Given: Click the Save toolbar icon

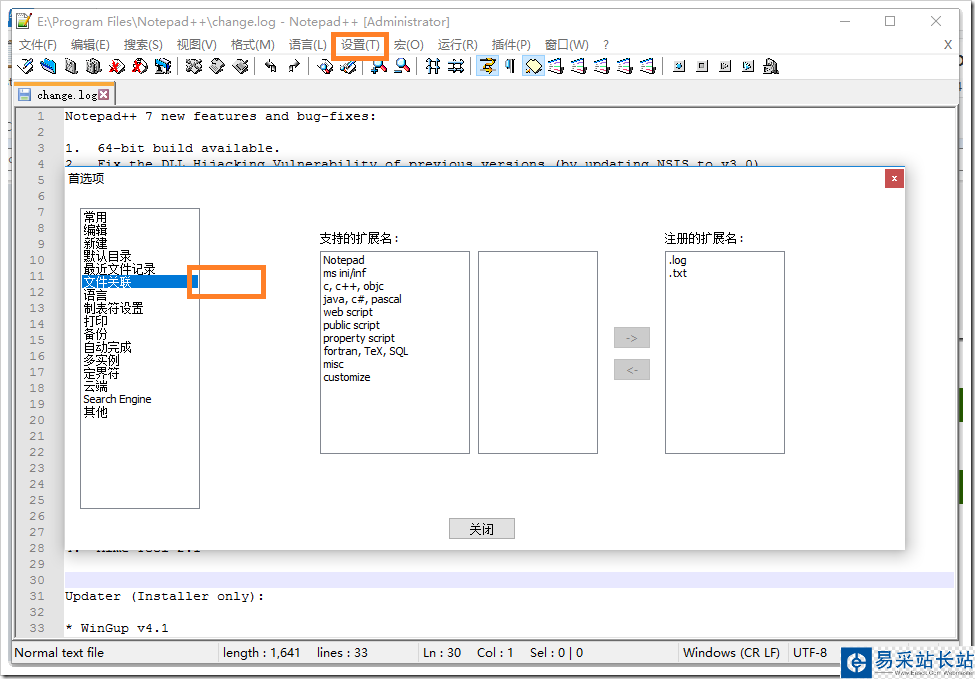Looking at the screenshot, I should click(72, 66).
